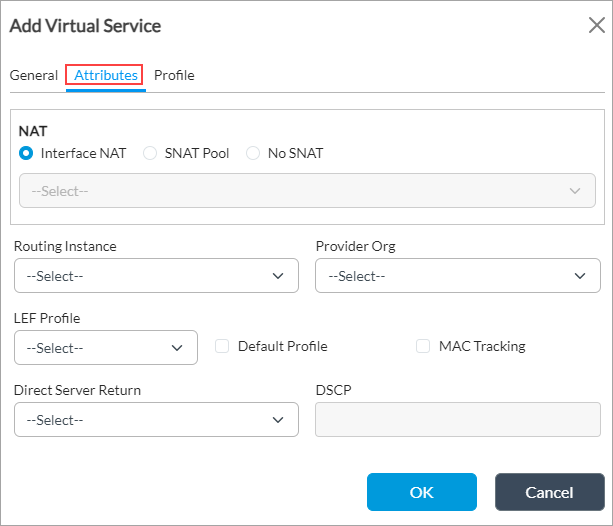Select the No SNAT radio button
The height and width of the screenshot is (526, 613).
(253, 153)
